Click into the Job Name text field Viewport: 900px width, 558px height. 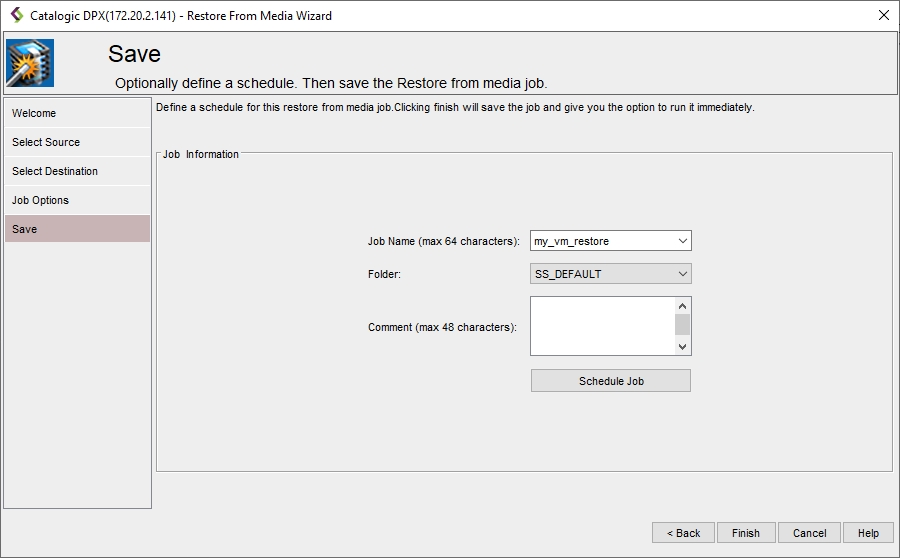601,241
